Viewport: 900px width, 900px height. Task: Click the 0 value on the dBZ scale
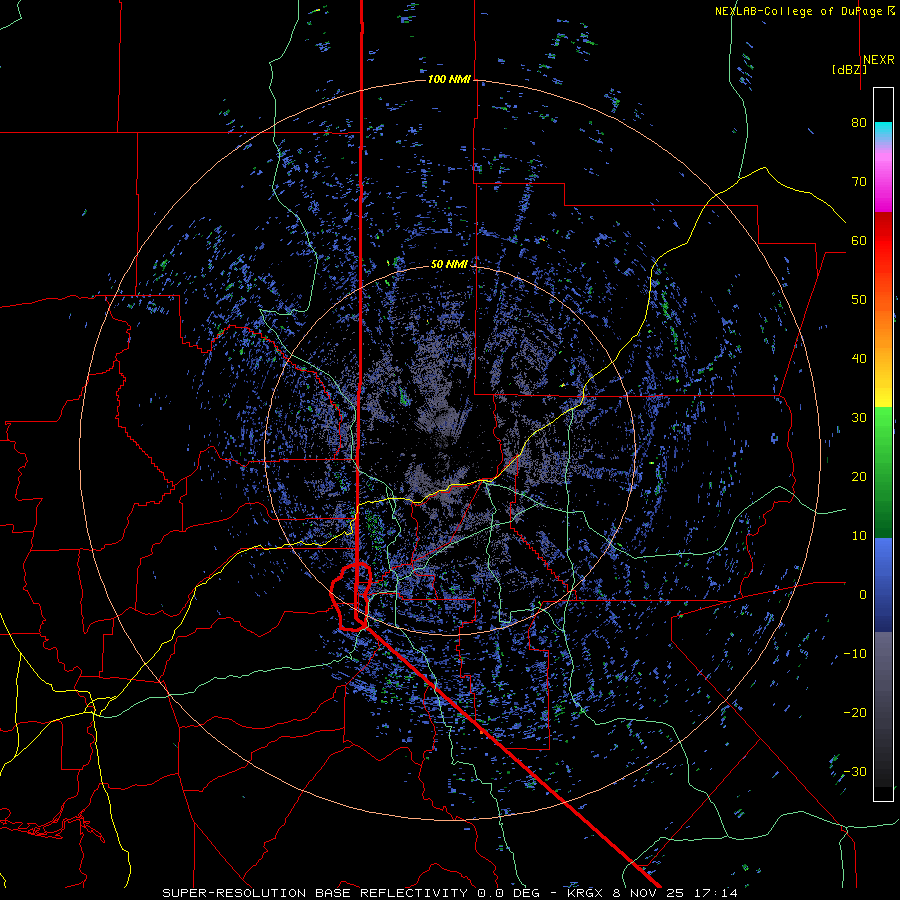point(863,595)
